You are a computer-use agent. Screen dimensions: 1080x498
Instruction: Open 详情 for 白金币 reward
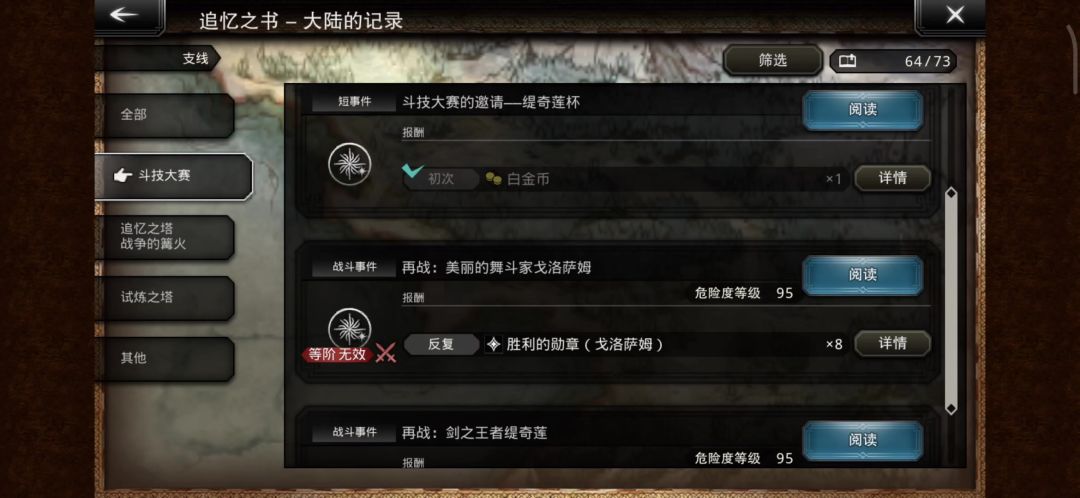(x=893, y=178)
